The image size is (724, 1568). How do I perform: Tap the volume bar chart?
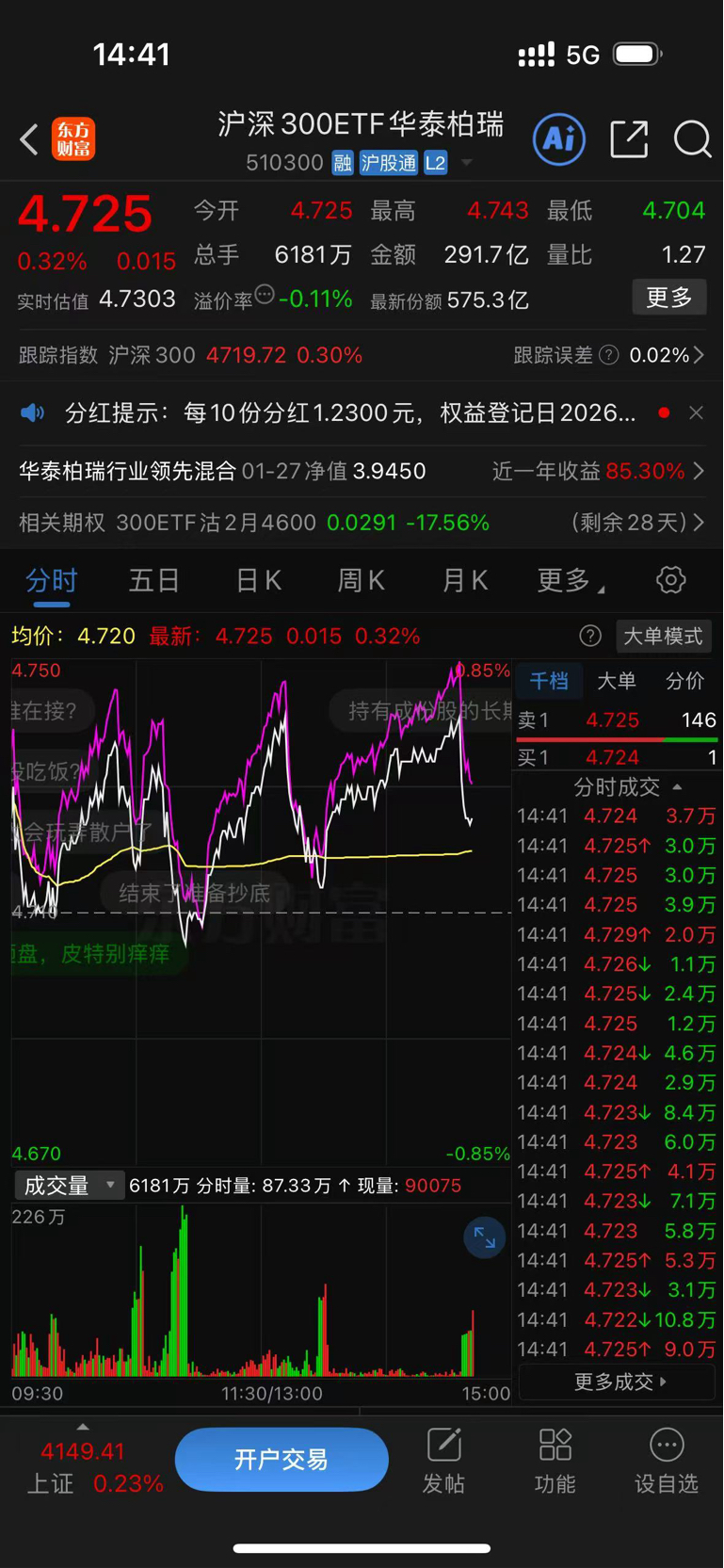261,1290
